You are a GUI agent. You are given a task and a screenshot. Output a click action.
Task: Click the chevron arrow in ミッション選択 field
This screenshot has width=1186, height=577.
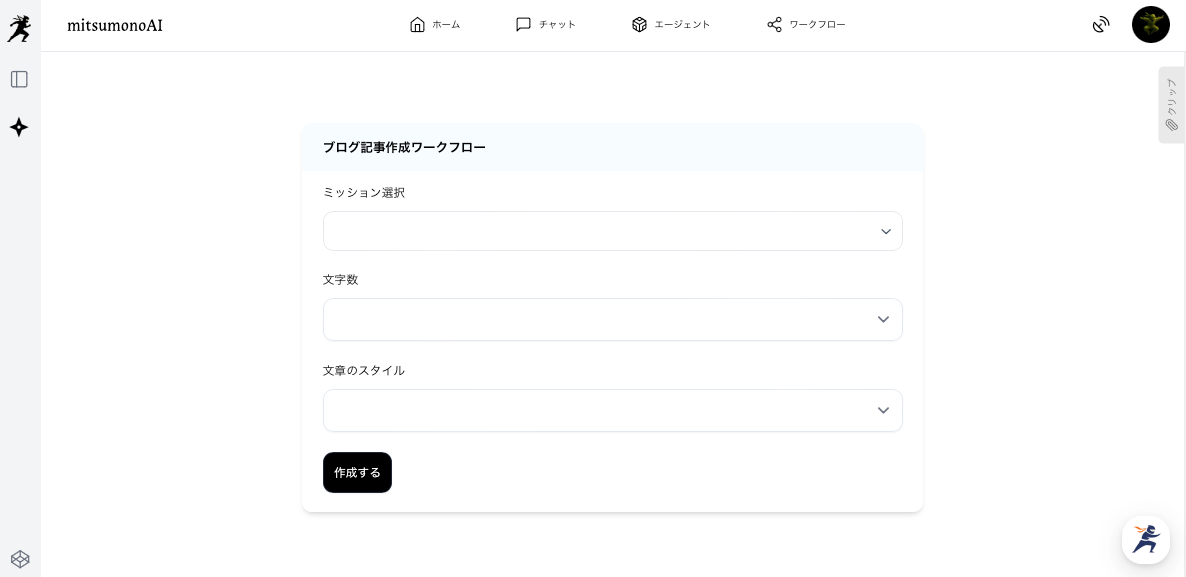coord(885,232)
